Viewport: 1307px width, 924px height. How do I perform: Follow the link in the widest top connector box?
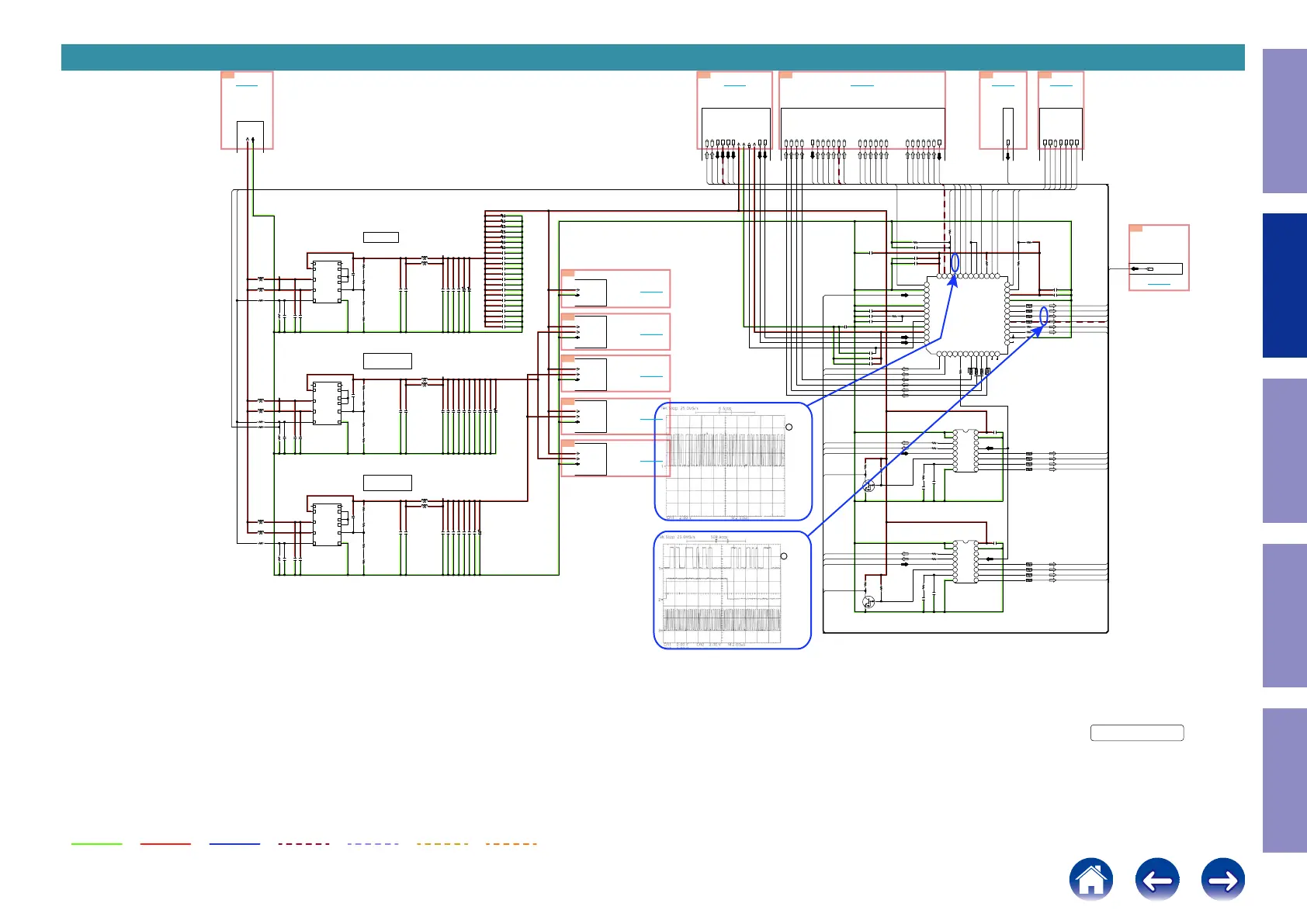(862, 85)
